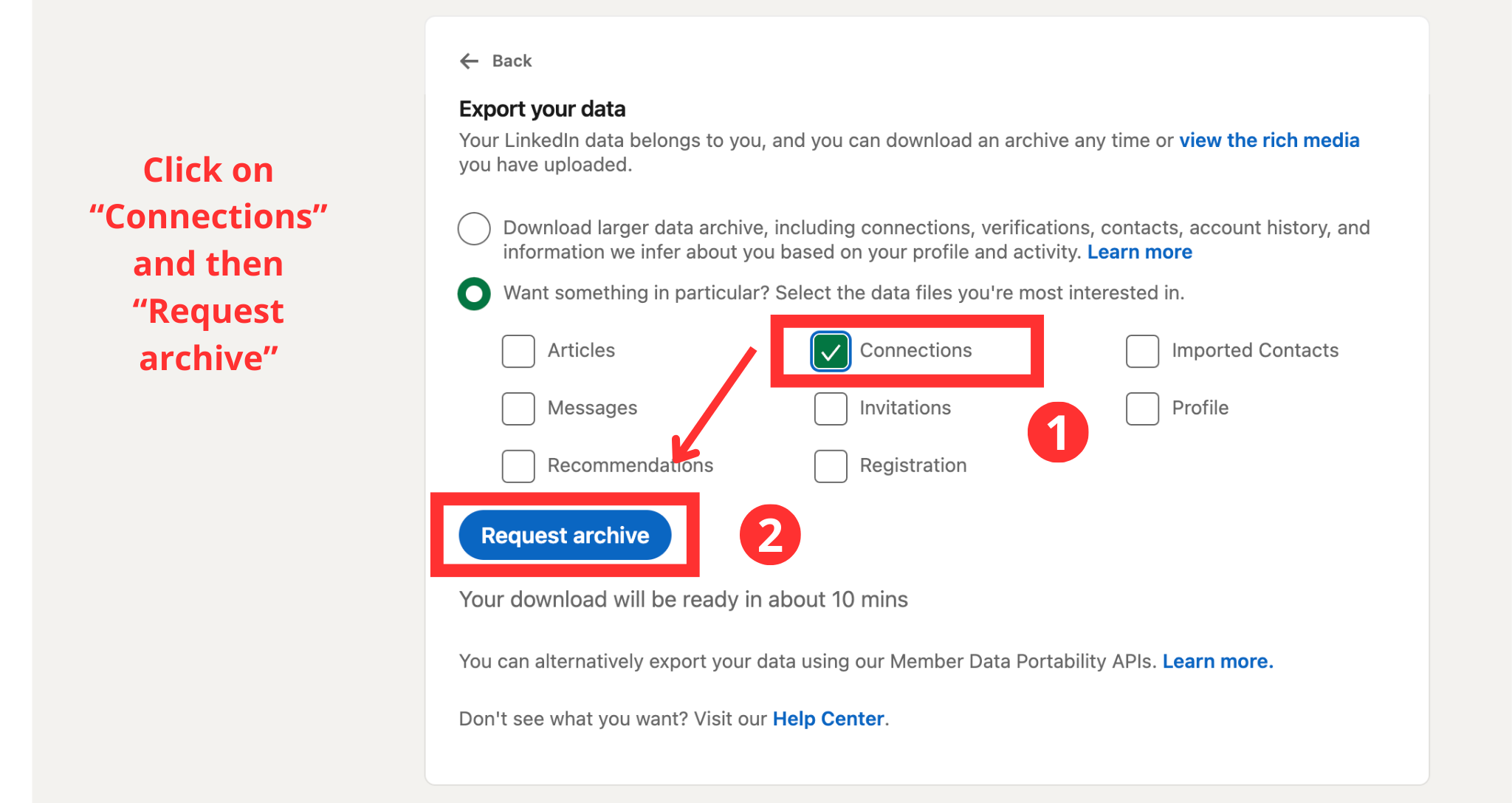Check the Recommendations checkbox
This screenshot has height=803, width=1512.
point(518,465)
